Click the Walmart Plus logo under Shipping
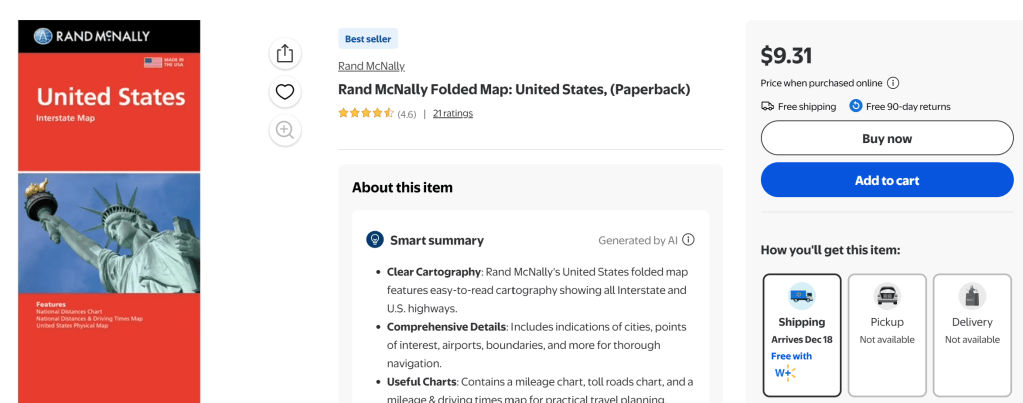This screenshot has width=1023, height=403. [782, 373]
